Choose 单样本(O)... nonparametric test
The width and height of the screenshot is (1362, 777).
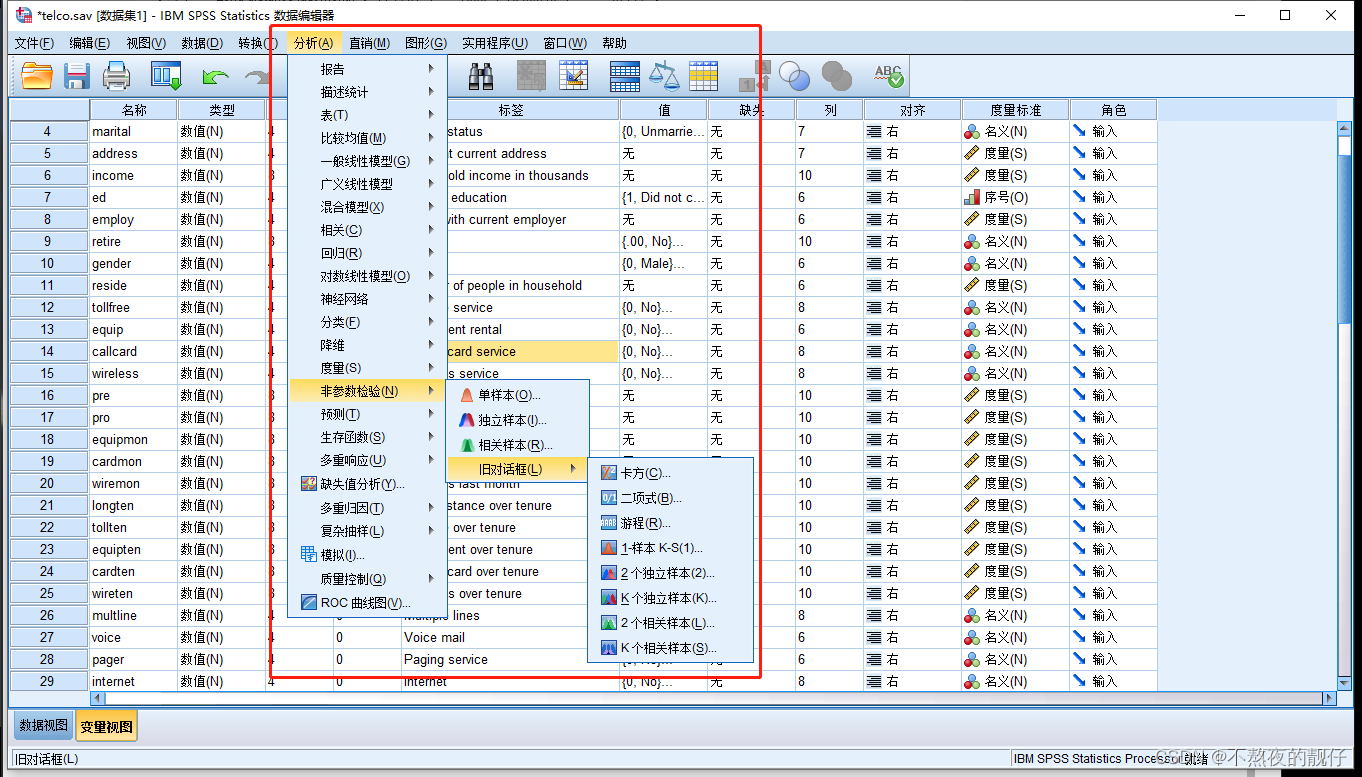(517, 395)
